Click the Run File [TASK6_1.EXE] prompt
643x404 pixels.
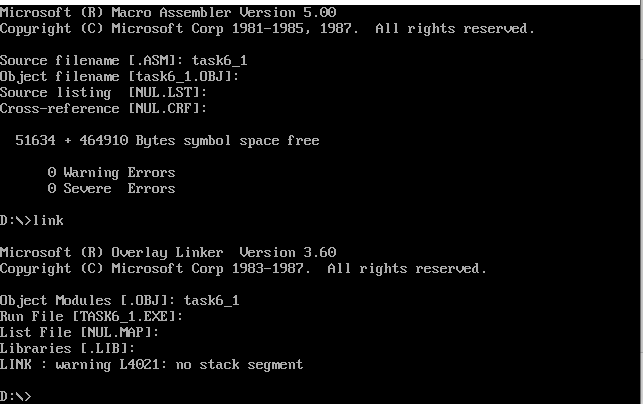click(91, 317)
